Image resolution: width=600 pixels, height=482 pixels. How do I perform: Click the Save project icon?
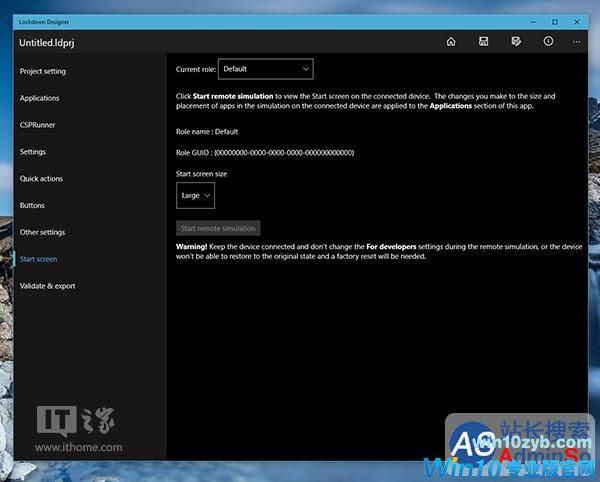483,42
